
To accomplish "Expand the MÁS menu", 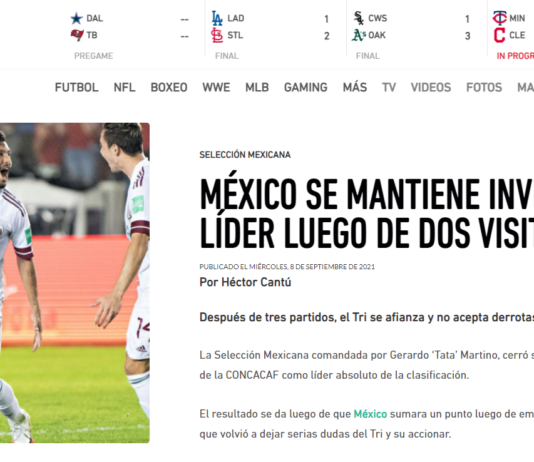I will pyautogui.click(x=355, y=87).
